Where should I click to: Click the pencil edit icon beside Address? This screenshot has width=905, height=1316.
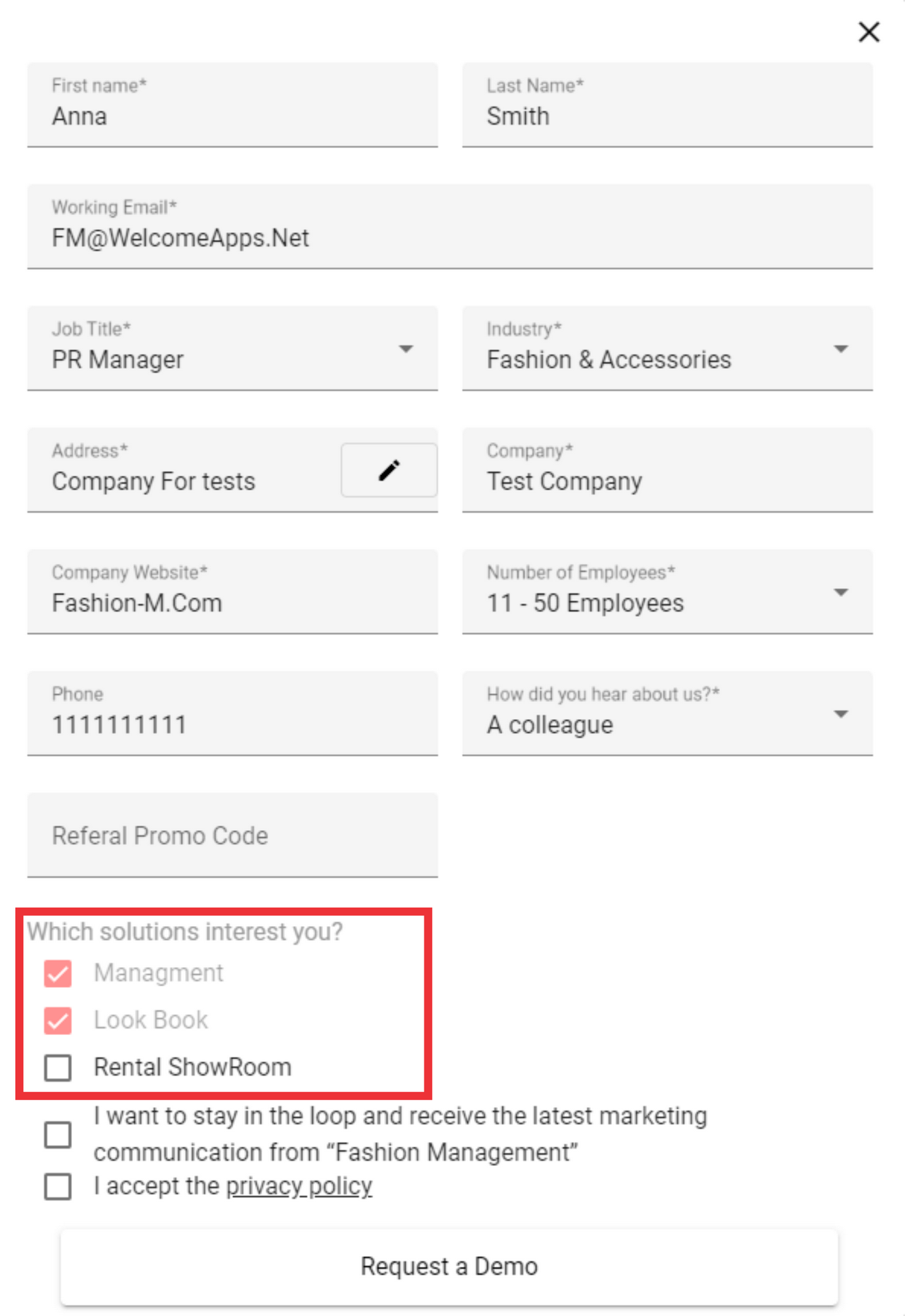tap(389, 470)
